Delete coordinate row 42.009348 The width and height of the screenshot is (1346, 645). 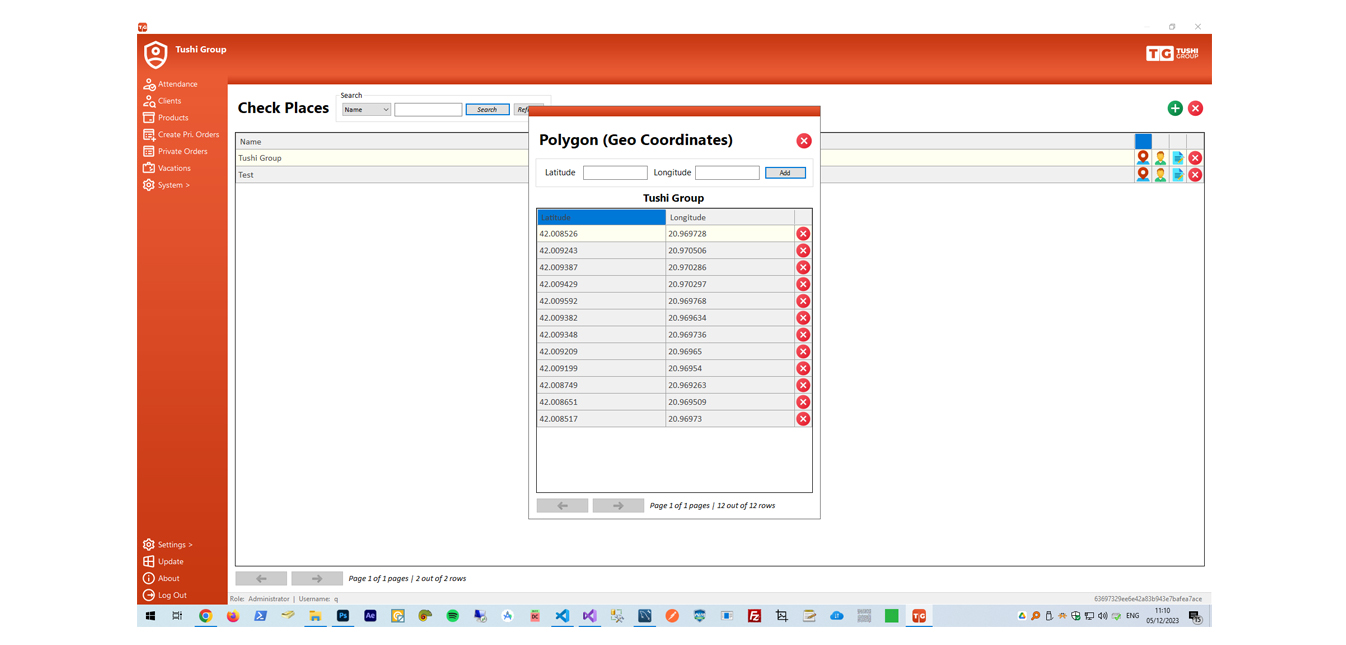pos(803,335)
